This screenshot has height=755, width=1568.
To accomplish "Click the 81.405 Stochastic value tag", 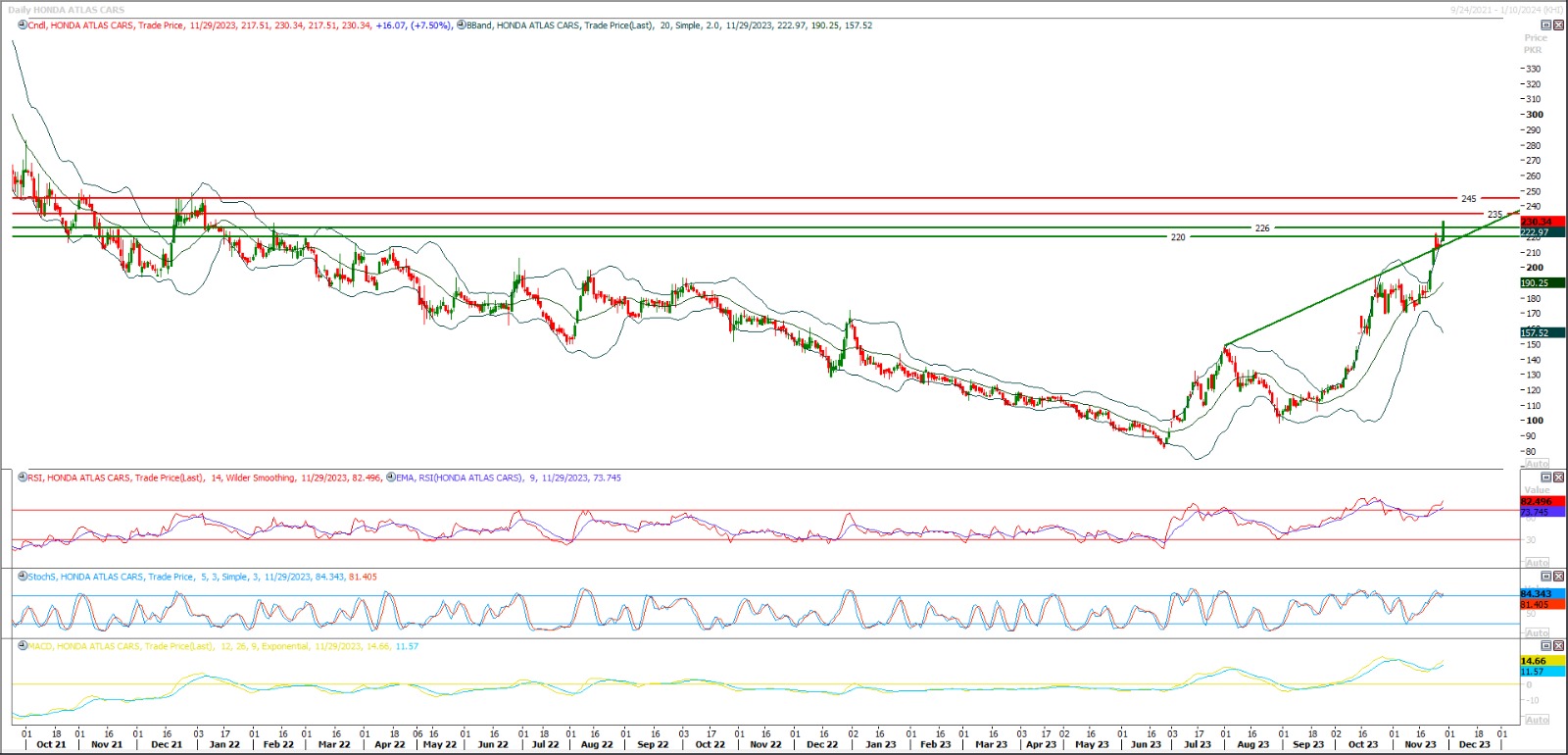I will pyautogui.click(x=1542, y=604).
